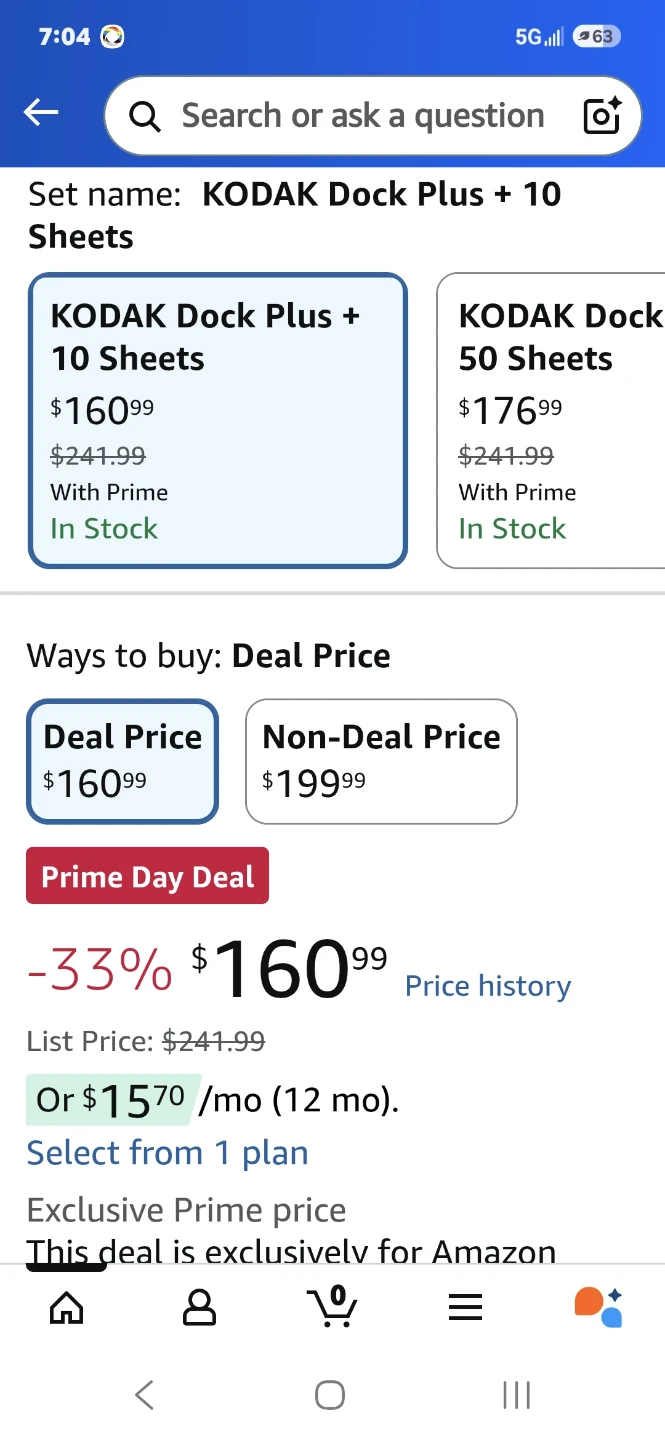The height and width of the screenshot is (1440, 665).
Task: Go to Home tab icon
Action: click(x=67, y=1307)
